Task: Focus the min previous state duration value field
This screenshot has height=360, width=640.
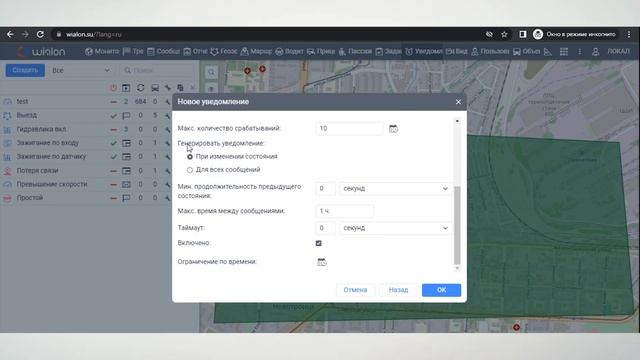Action: click(325, 189)
